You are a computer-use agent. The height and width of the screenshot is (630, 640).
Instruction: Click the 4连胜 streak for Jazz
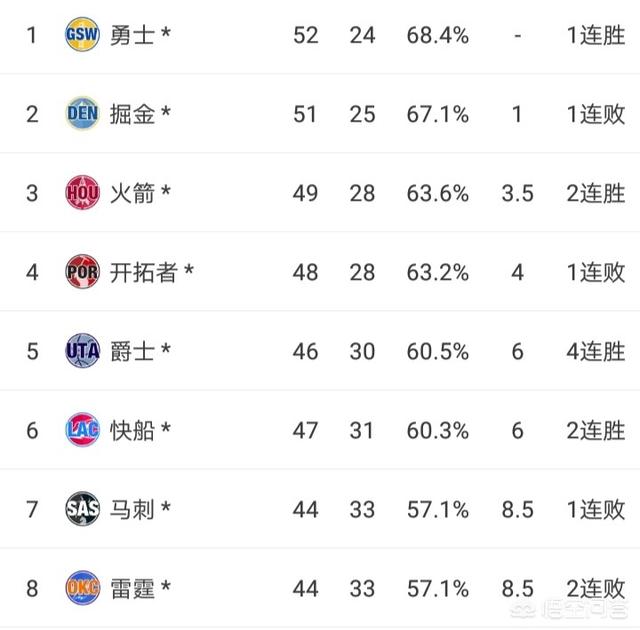click(x=596, y=352)
